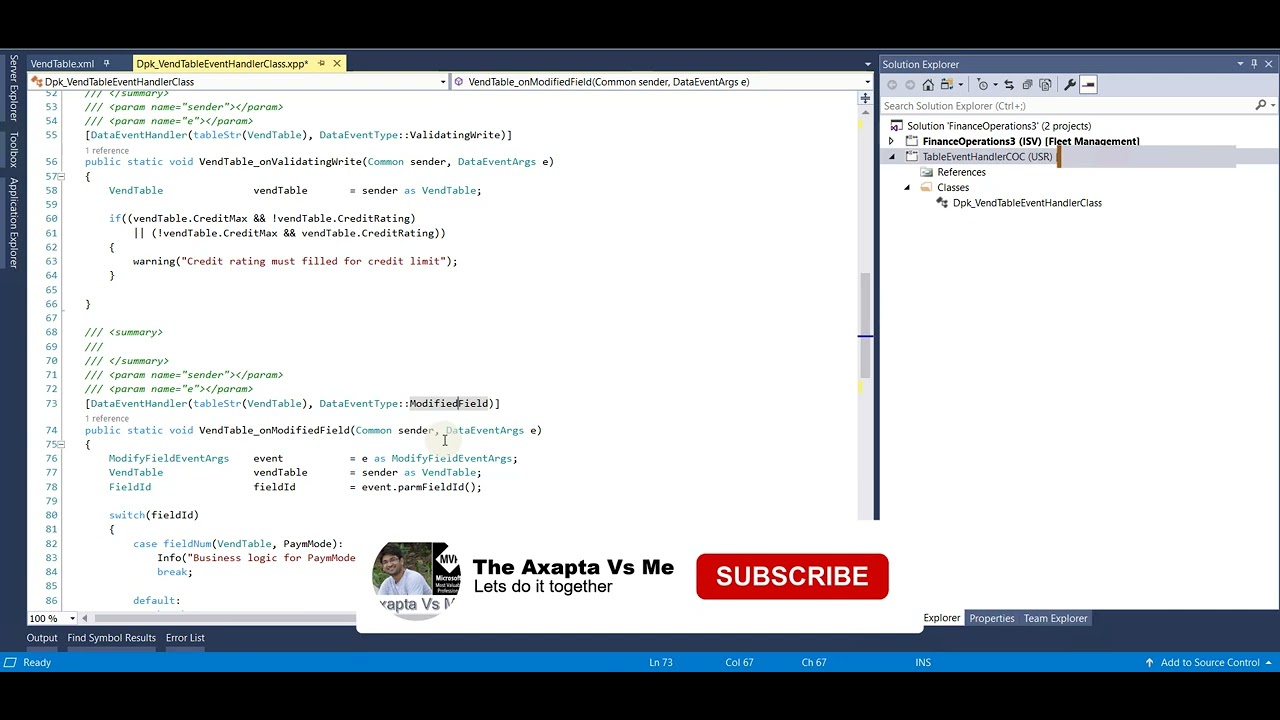Toggle Preview Selected Items button
The height and width of the screenshot is (720, 1280).
(1088, 85)
